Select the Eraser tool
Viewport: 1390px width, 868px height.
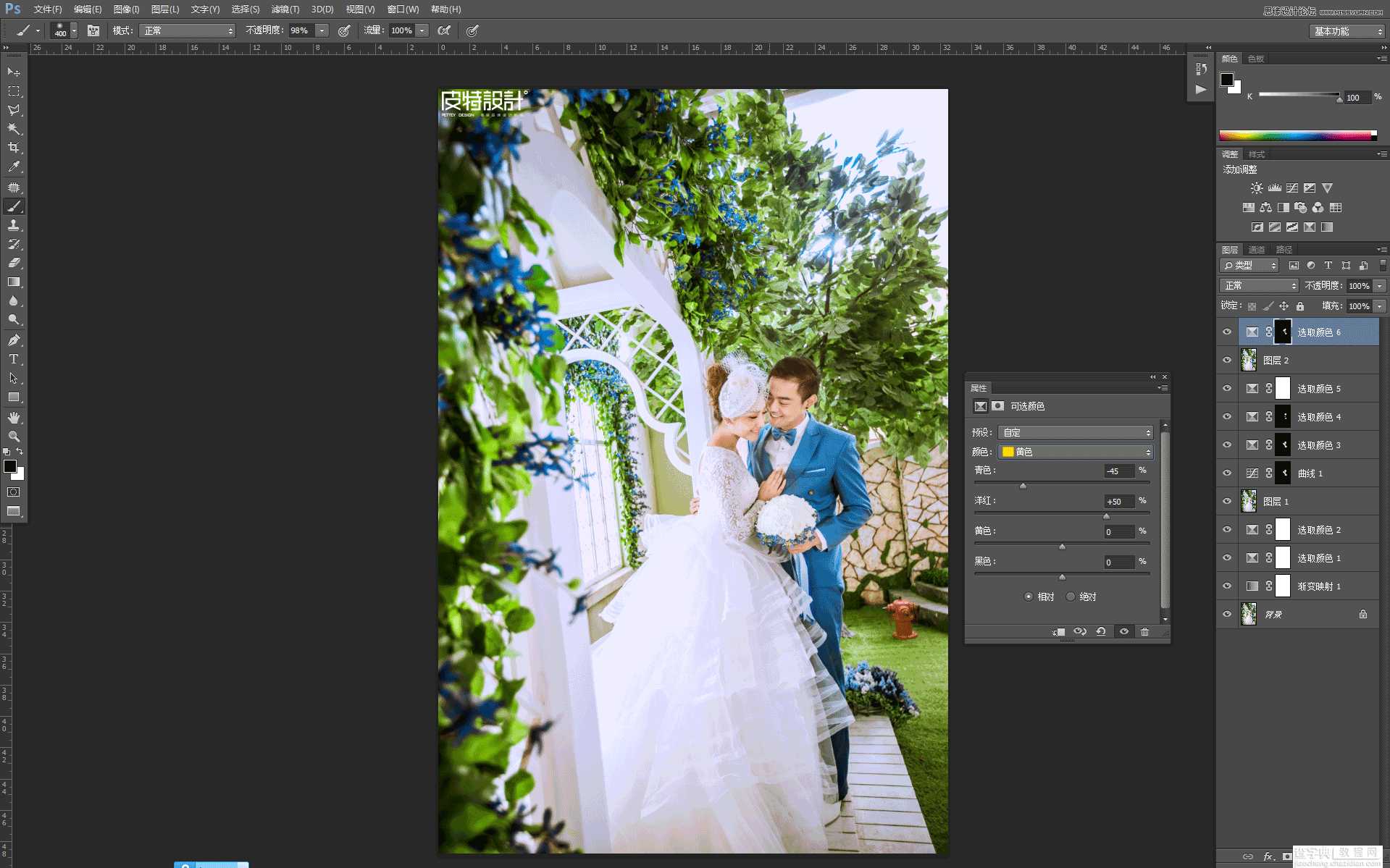(x=13, y=263)
